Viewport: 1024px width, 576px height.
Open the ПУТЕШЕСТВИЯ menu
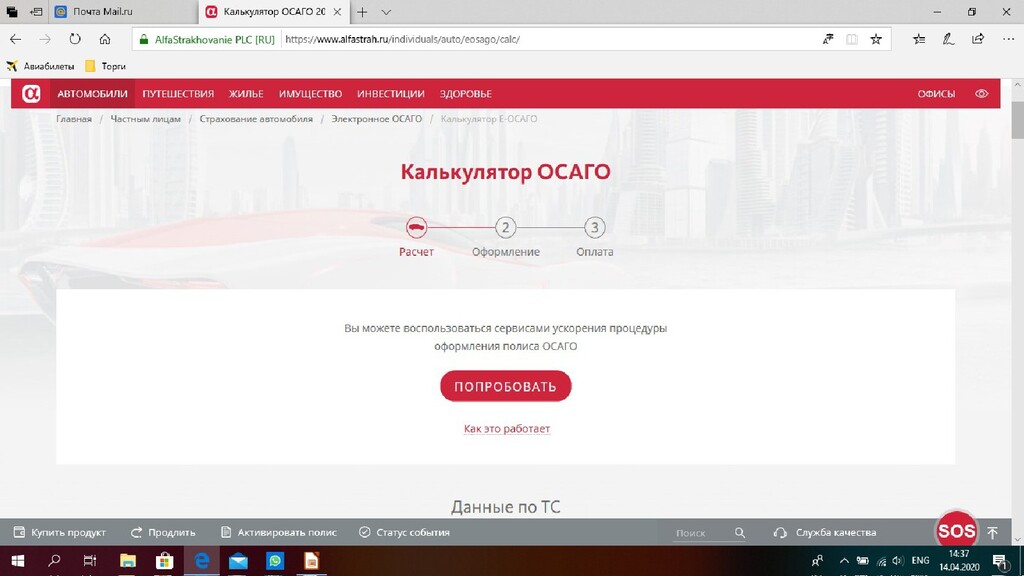click(x=178, y=93)
